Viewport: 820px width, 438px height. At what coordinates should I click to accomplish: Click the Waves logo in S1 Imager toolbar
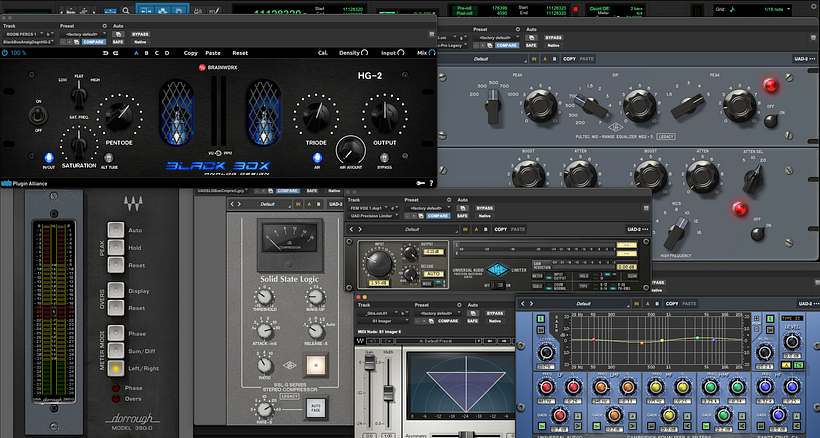(x=360, y=341)
